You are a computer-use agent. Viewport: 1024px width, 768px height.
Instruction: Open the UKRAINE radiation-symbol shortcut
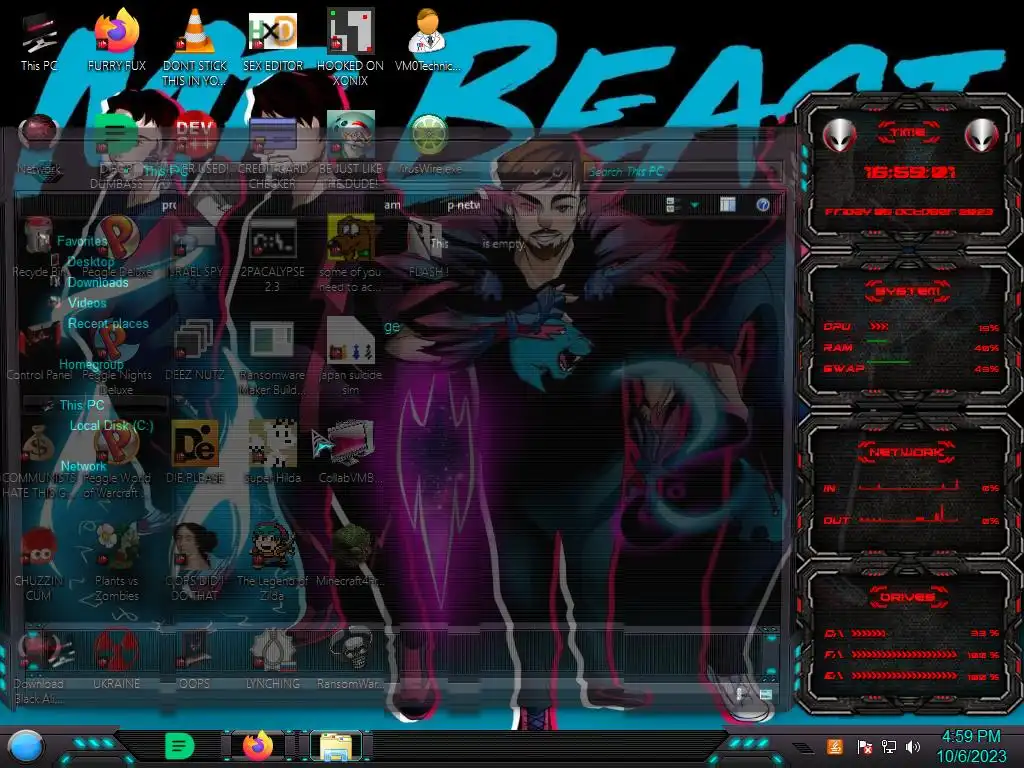116,658
